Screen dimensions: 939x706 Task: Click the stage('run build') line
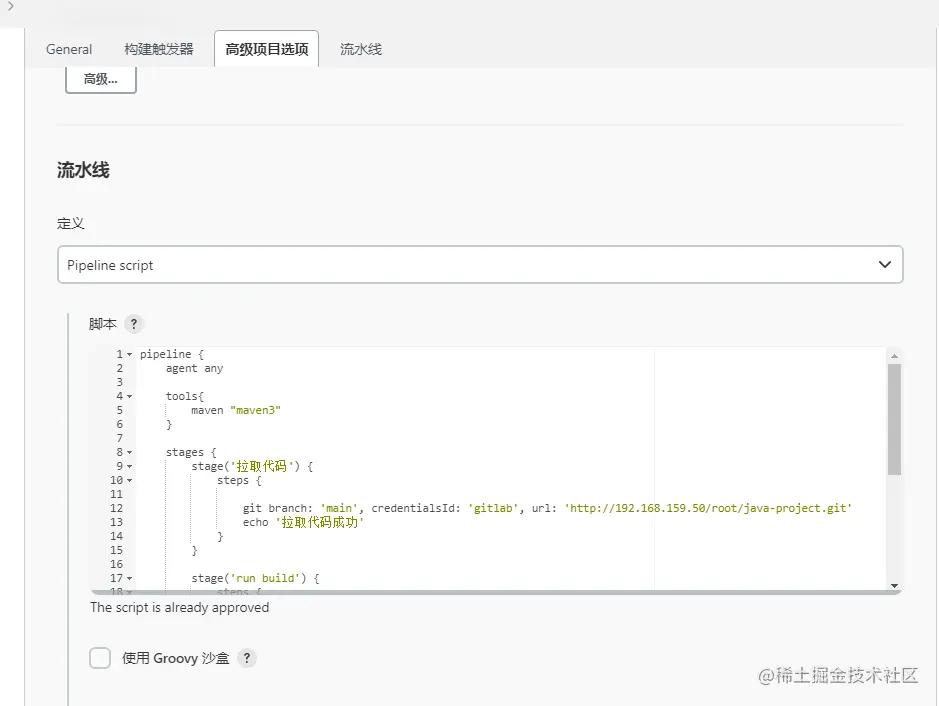(x=255, y=578)
